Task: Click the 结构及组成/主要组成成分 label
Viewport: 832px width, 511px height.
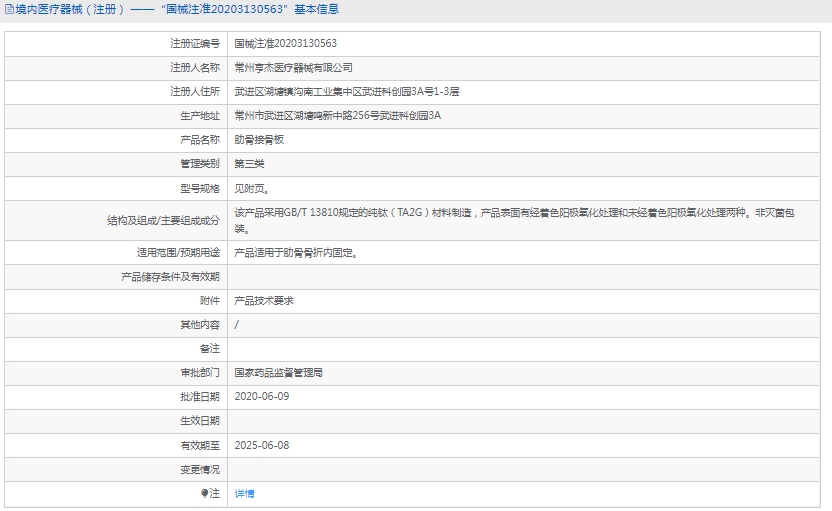Action: tap(163, 220)
